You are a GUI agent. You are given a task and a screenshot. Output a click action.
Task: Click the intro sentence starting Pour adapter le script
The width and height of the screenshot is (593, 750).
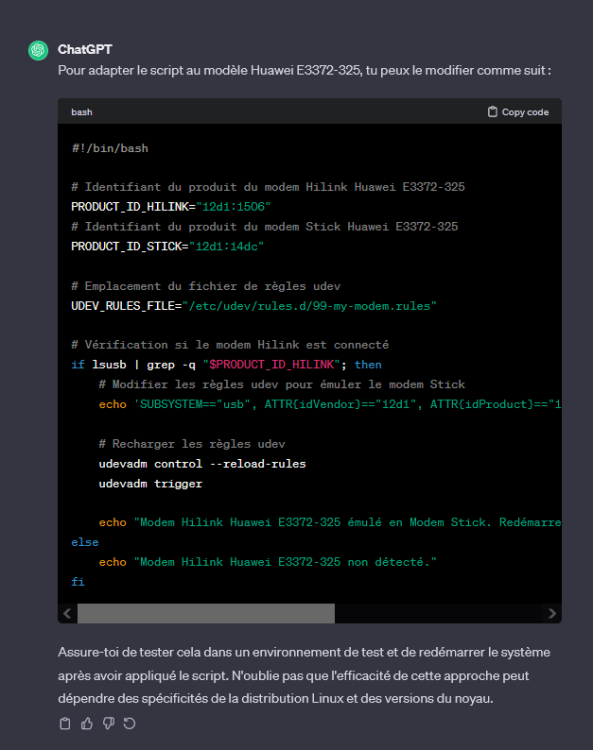(x=305, y=70)
